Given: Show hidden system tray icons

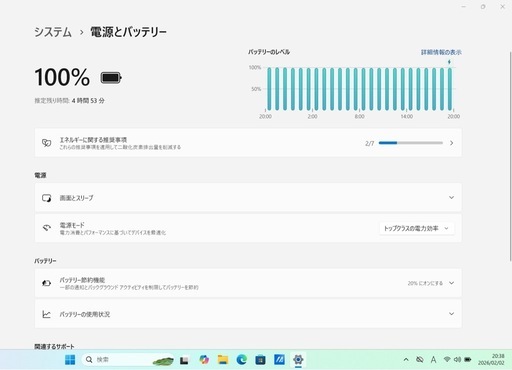Looking at the screenshot, I should coord(406,360).
